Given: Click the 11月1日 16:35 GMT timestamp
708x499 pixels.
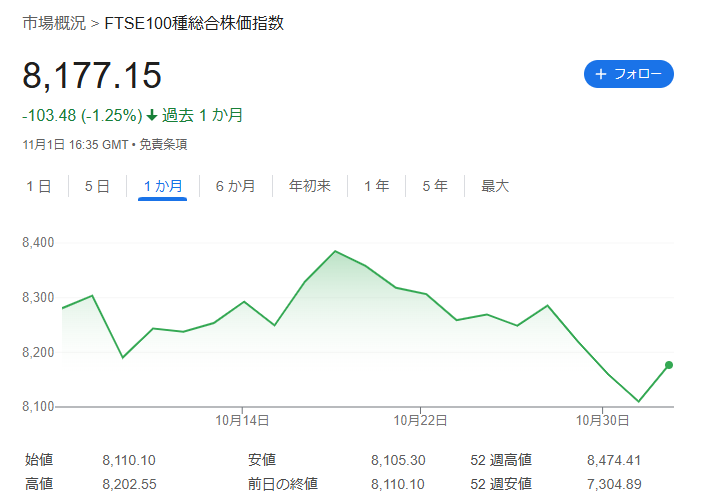Looking at the screenshot, I should pos(75,145).
